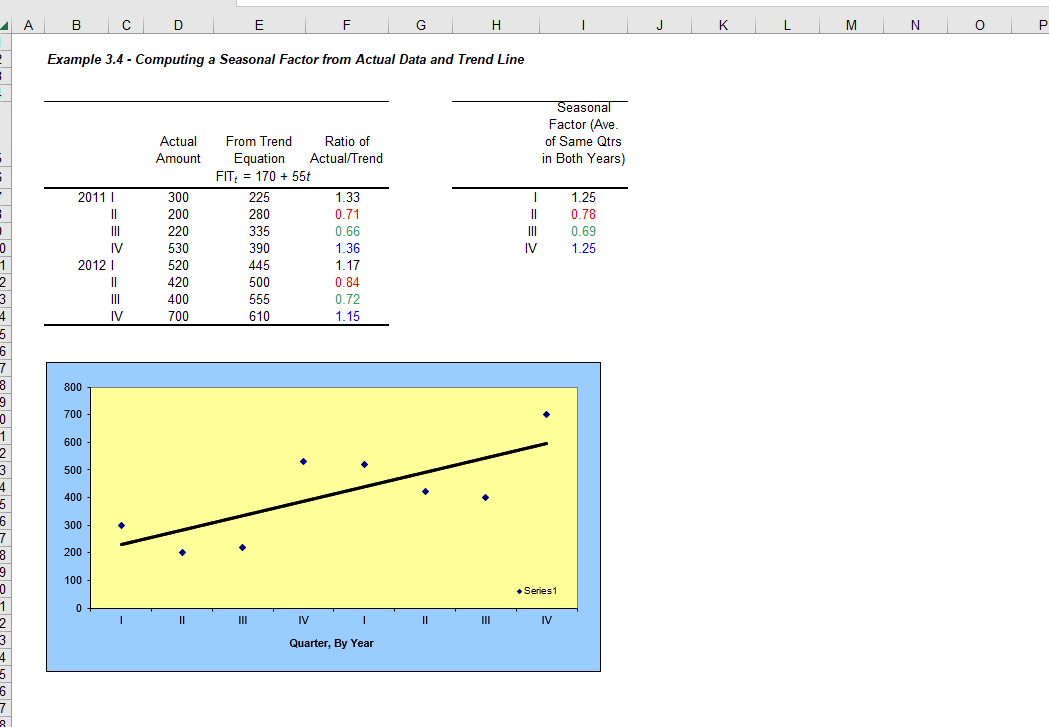Screen dimensions: 1049x727
Task: Select trend value cell 610
Action: point(260,316)
